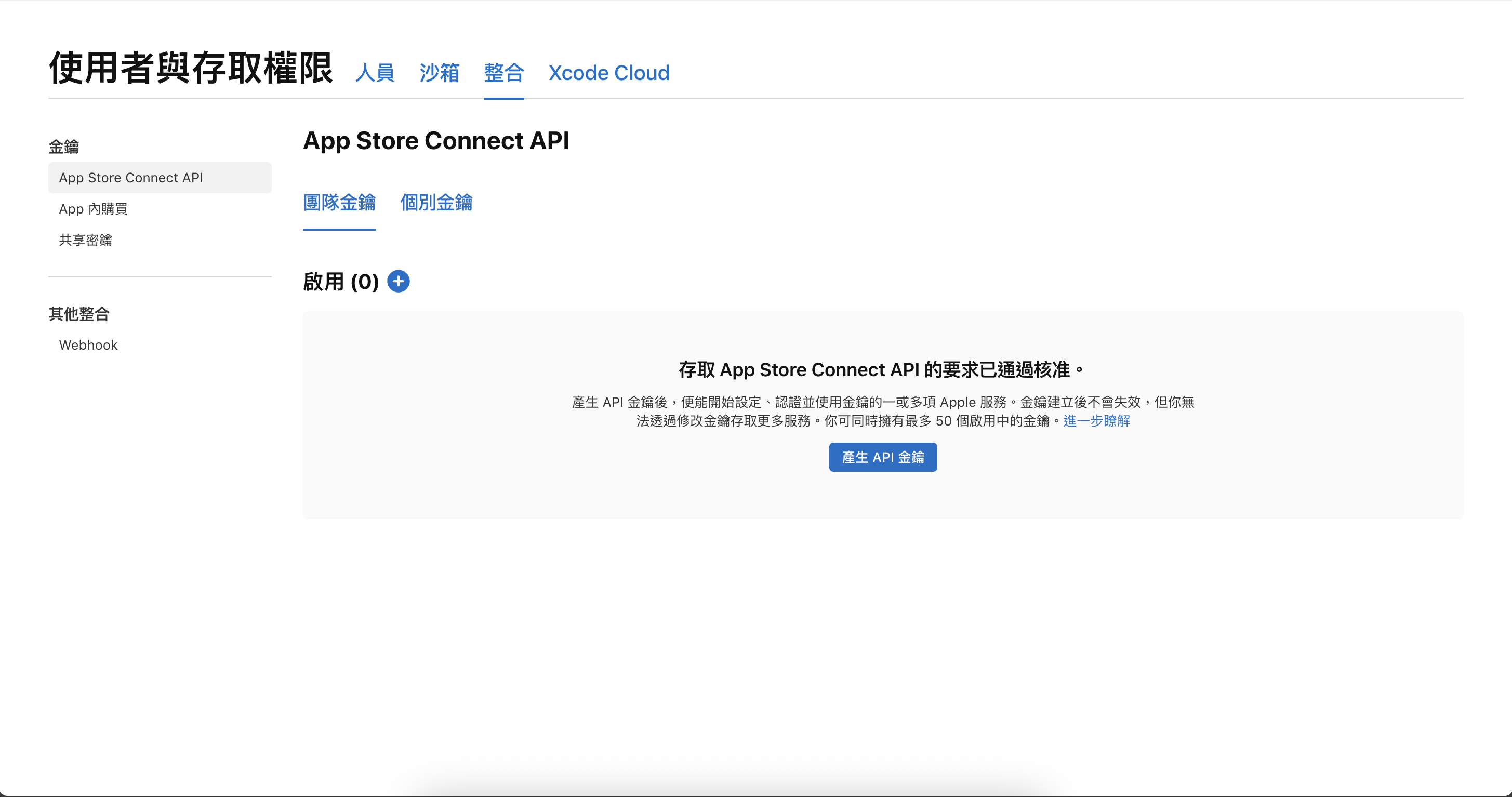Show the 個別金鑰 tab
The image size is (1512, 797).
[x=436, y=203]
